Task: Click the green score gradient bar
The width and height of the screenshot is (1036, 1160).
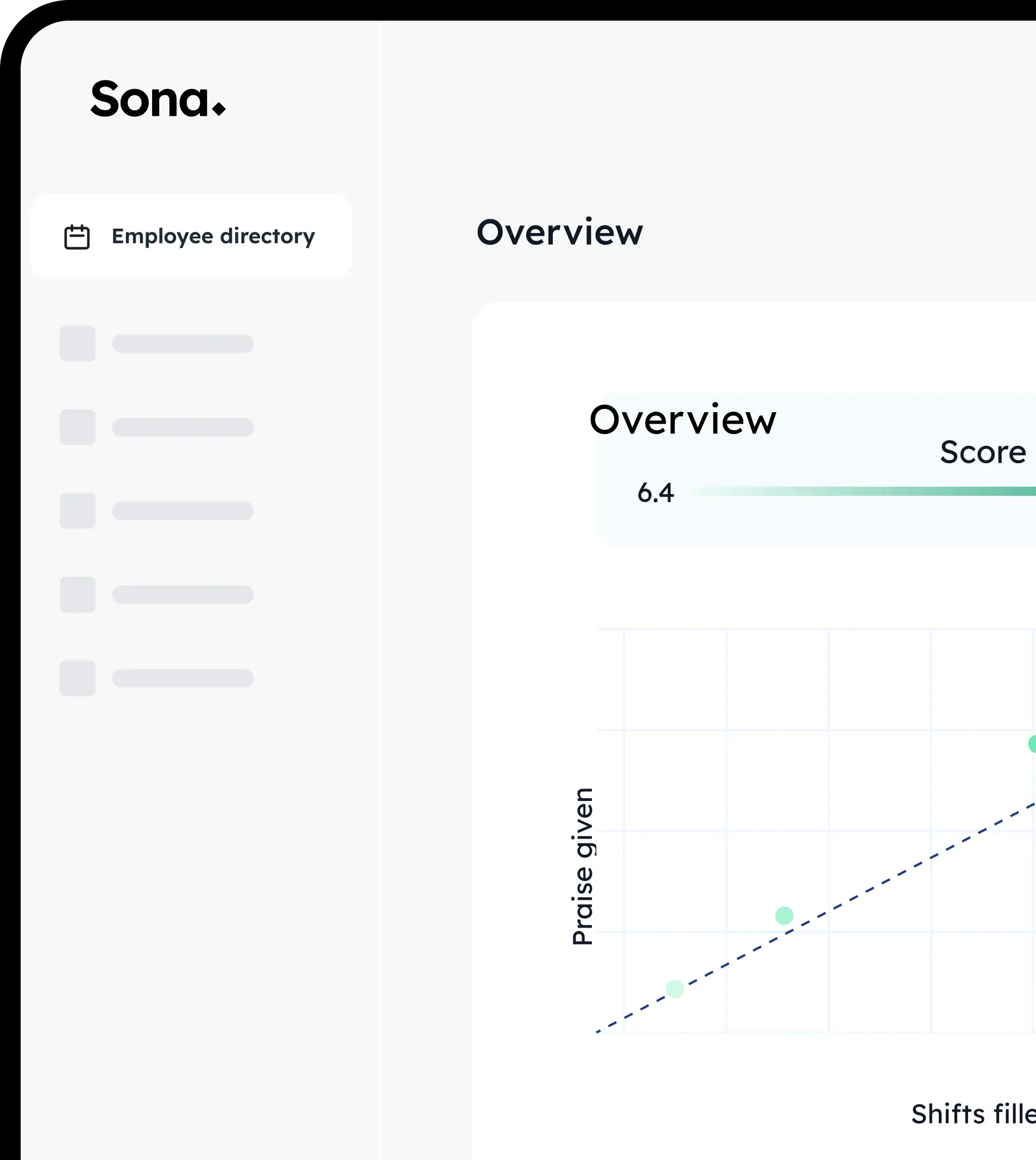Action: click(865, 491)
